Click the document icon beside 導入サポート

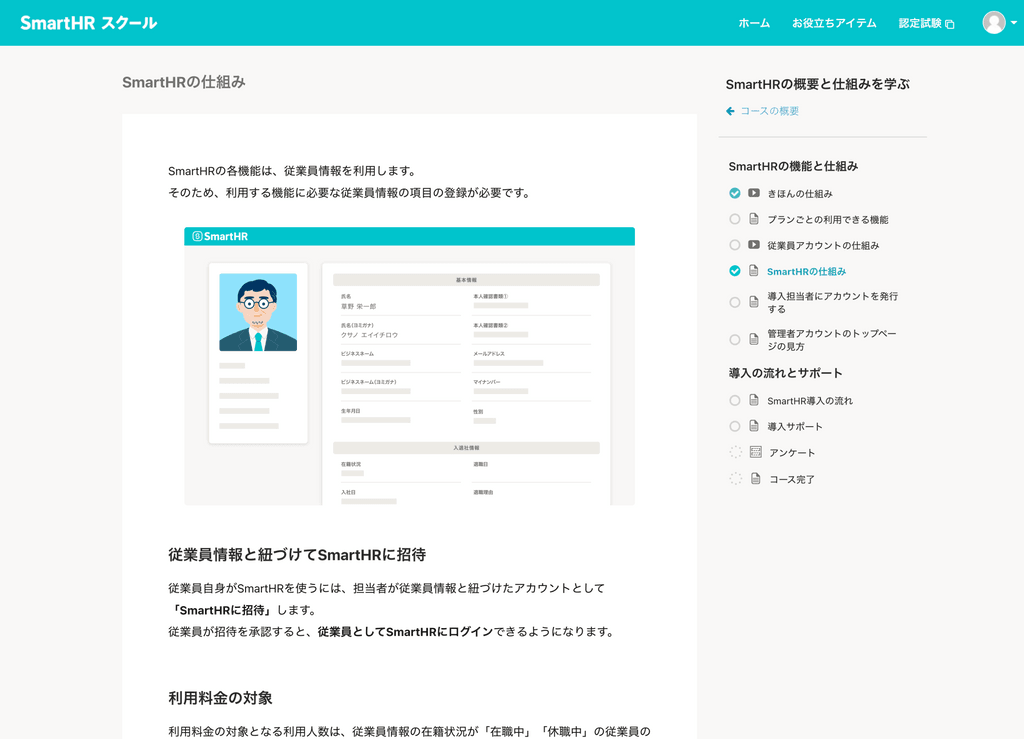pyautogui.click(x=753, y=425)
